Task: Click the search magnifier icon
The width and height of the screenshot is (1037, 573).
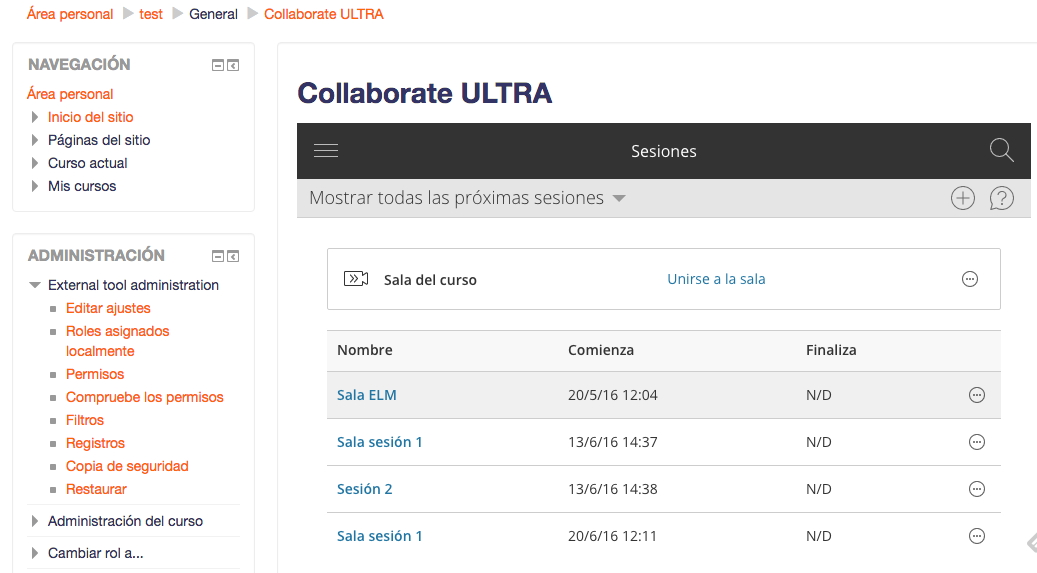Action: tap(1001, 151)
